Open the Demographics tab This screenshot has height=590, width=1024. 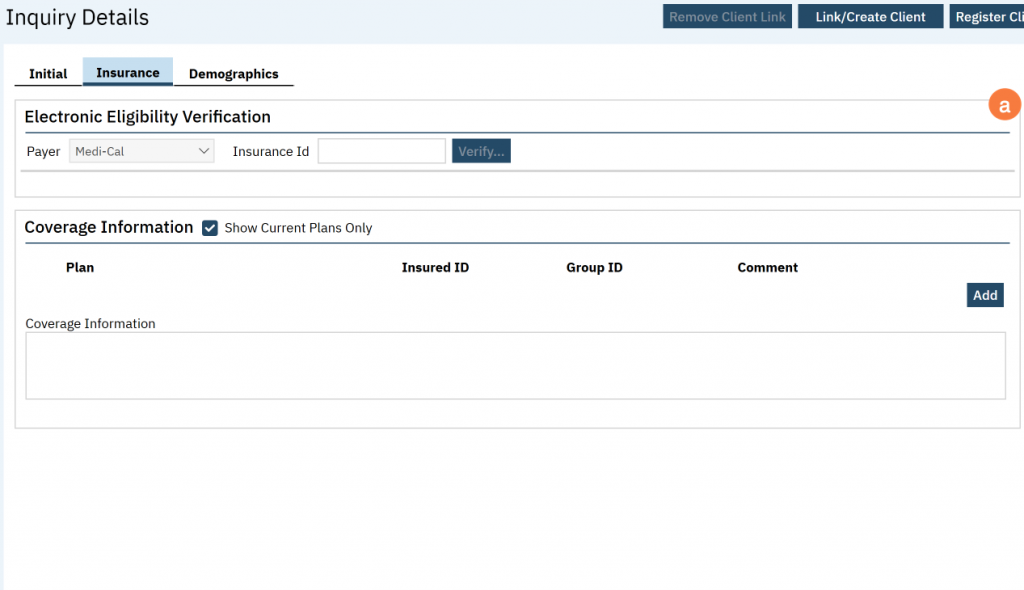(x=233, y=74)
